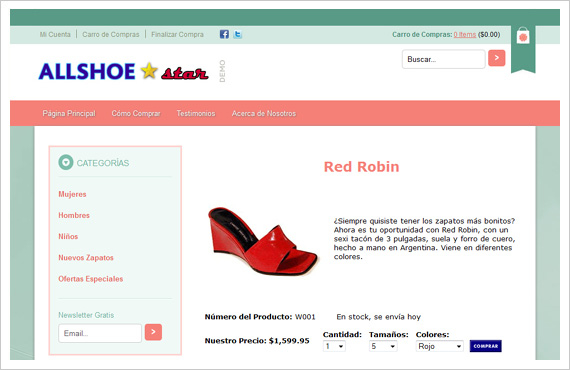
Task: Click the shopping bag ribbon icon
Action: [523, 36]
